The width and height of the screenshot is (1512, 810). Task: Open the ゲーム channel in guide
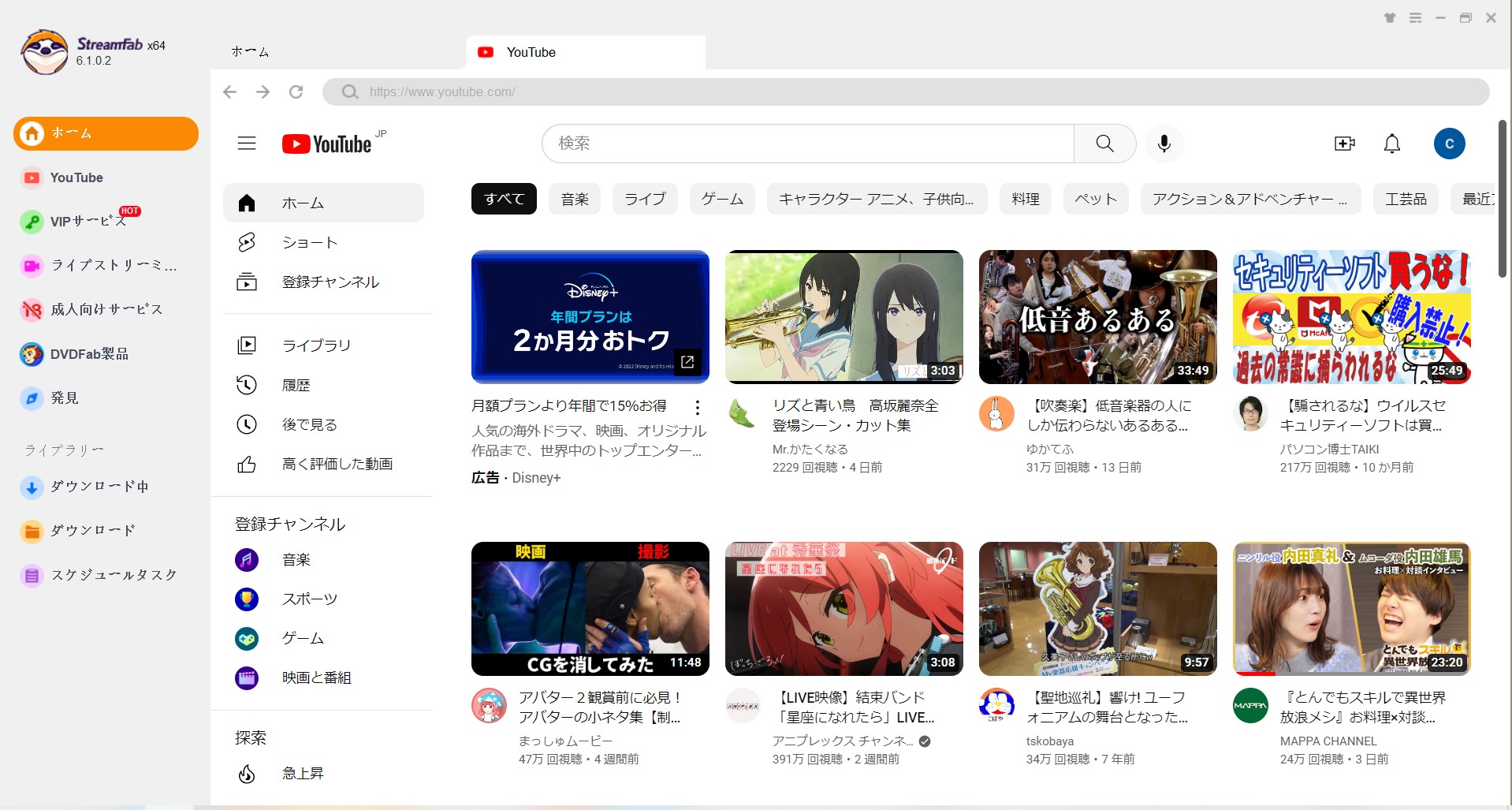click(323, 638)
